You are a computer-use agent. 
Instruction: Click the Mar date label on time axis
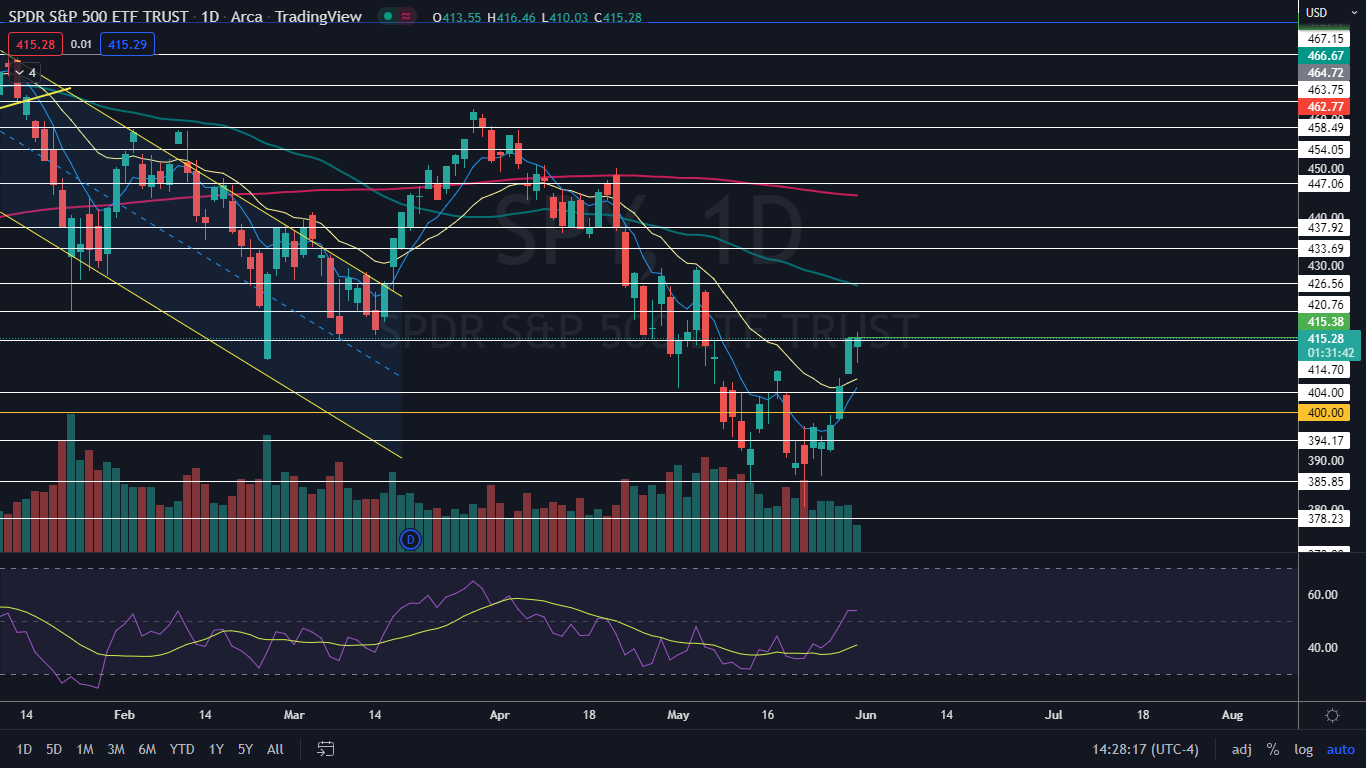click(295, 715)
